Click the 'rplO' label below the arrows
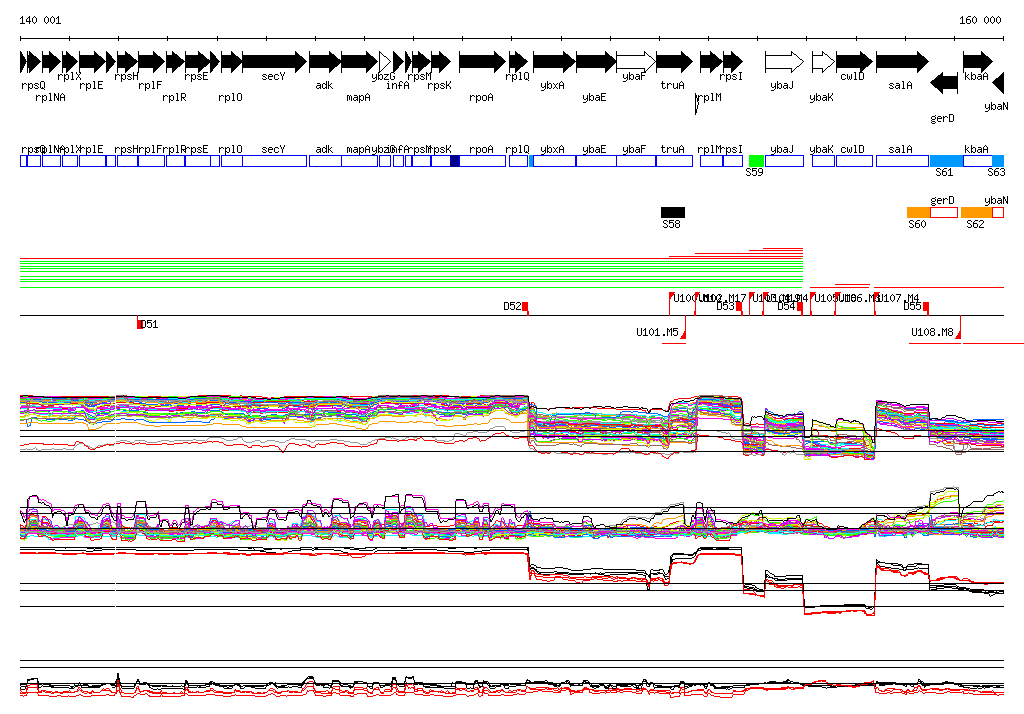This screenshot has width=1024, height=714. coord(231,97)
